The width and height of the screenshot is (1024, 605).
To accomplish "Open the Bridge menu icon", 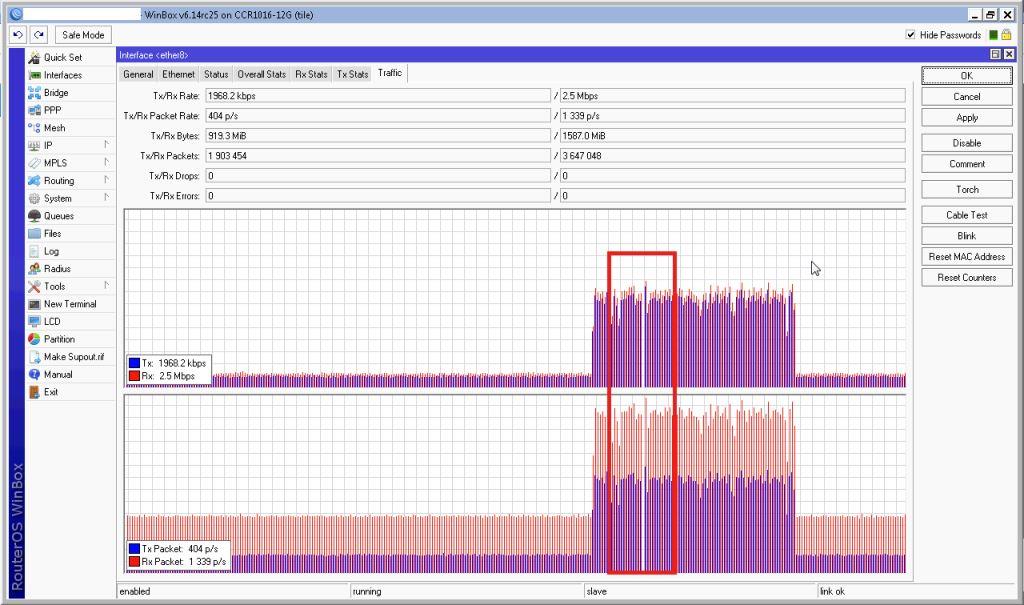I will coord(35,93).
